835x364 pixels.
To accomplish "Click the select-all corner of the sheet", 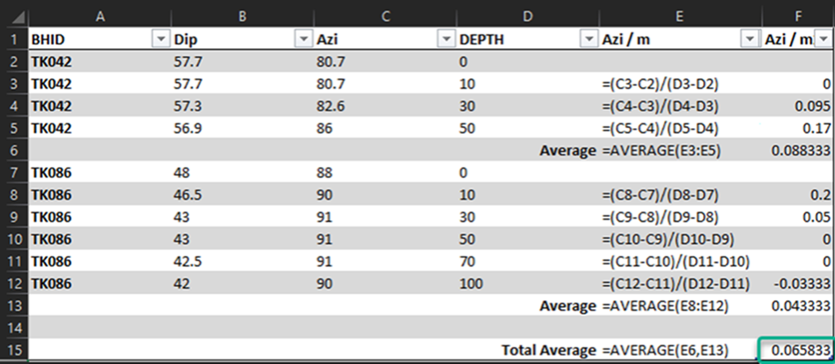I will (x=14, y=17).
